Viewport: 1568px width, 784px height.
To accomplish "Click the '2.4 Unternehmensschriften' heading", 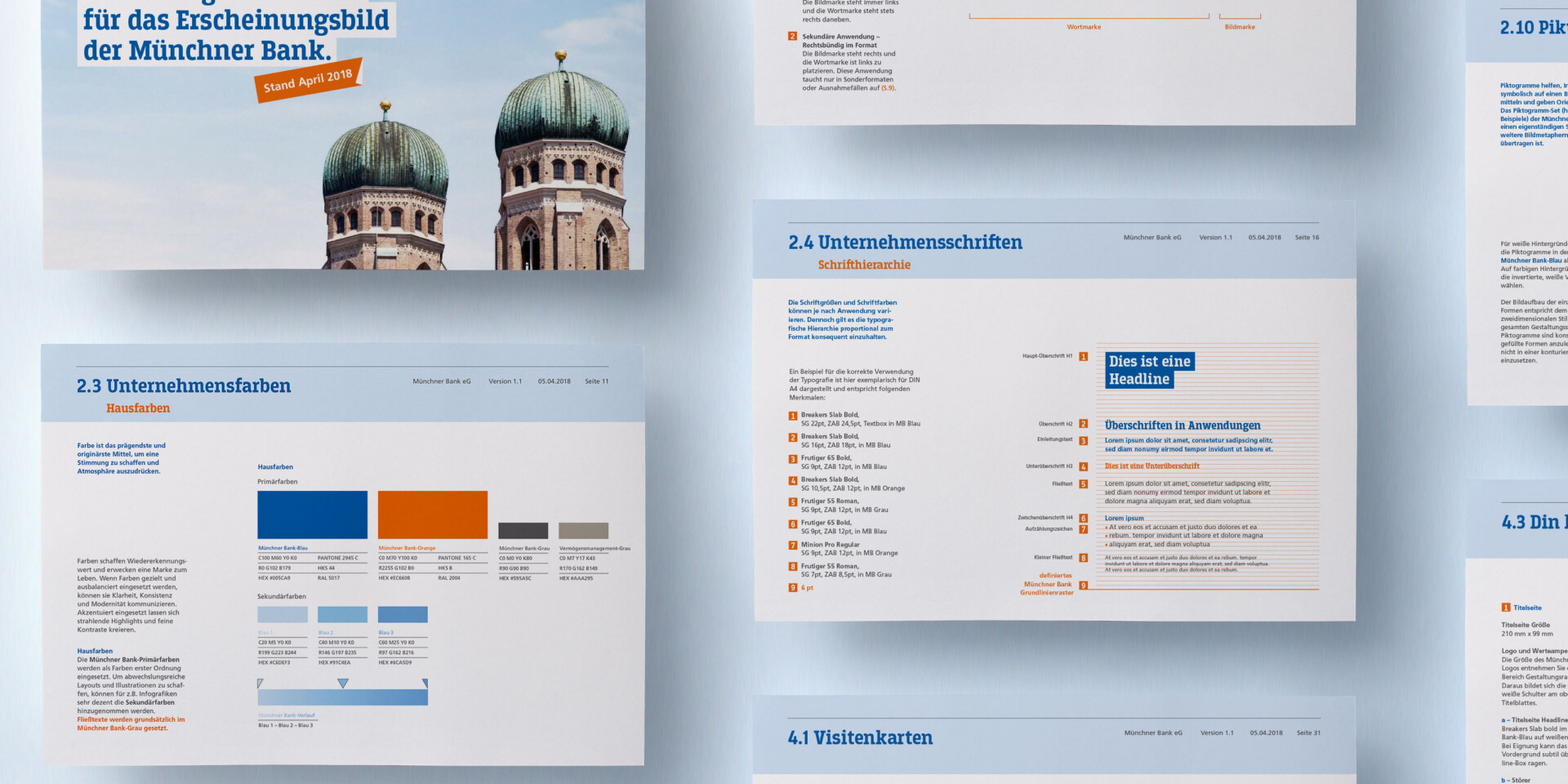I will (x=905, y=243).
